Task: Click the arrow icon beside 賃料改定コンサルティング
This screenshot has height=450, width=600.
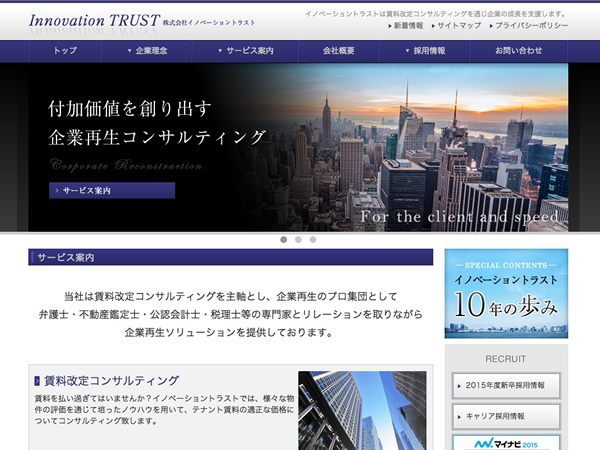Action: point(37,381)
